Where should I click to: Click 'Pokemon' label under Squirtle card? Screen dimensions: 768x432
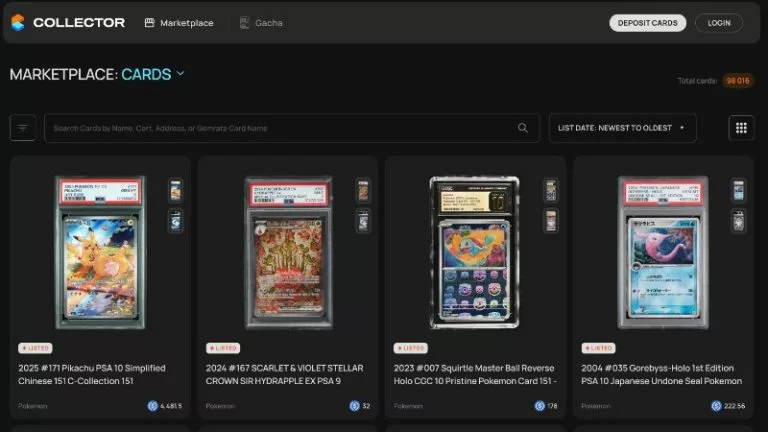click(x=408, y=406)
